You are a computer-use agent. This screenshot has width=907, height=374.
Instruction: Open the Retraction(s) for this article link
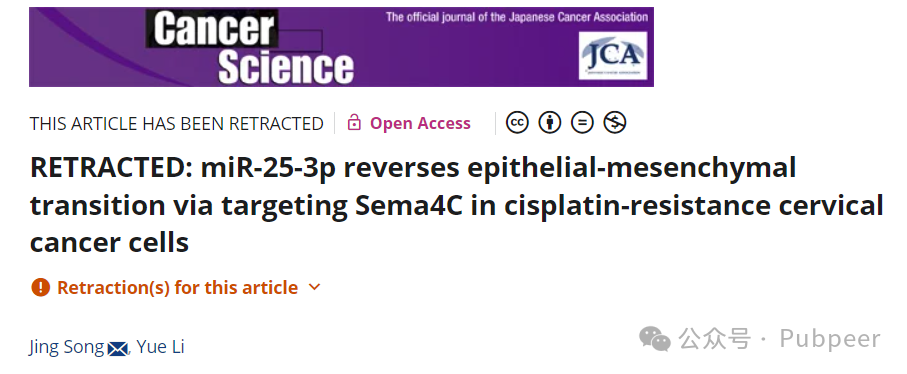(x=178, y=287)
